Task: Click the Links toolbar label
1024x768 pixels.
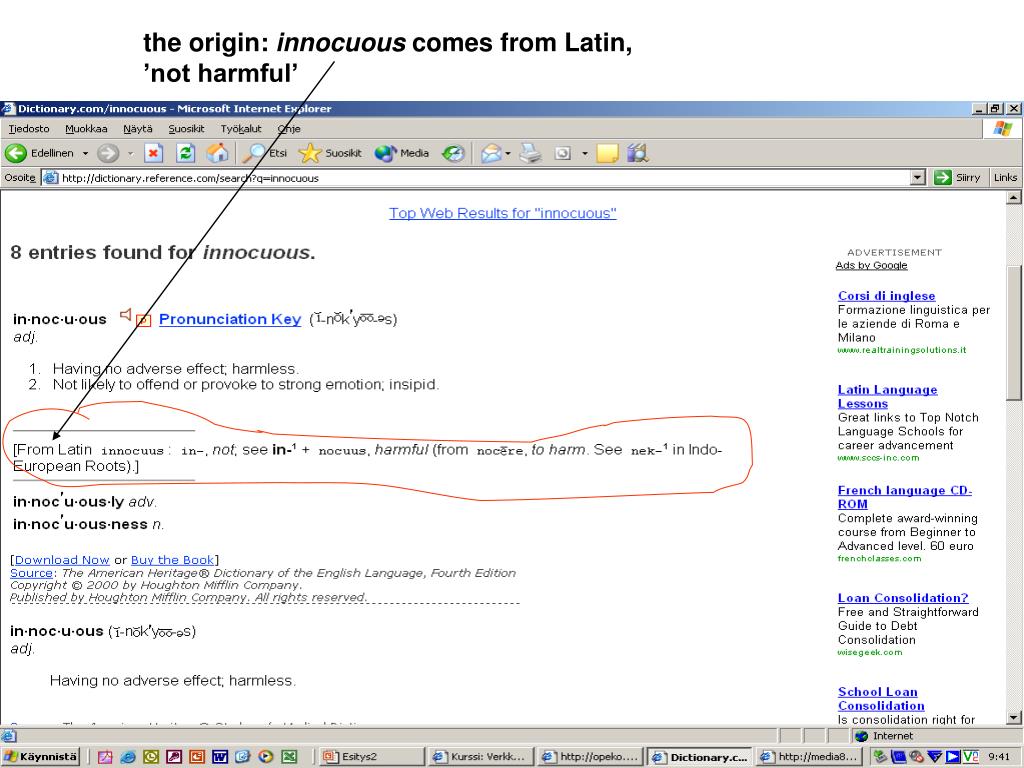Action: [x=1005, y=178]
